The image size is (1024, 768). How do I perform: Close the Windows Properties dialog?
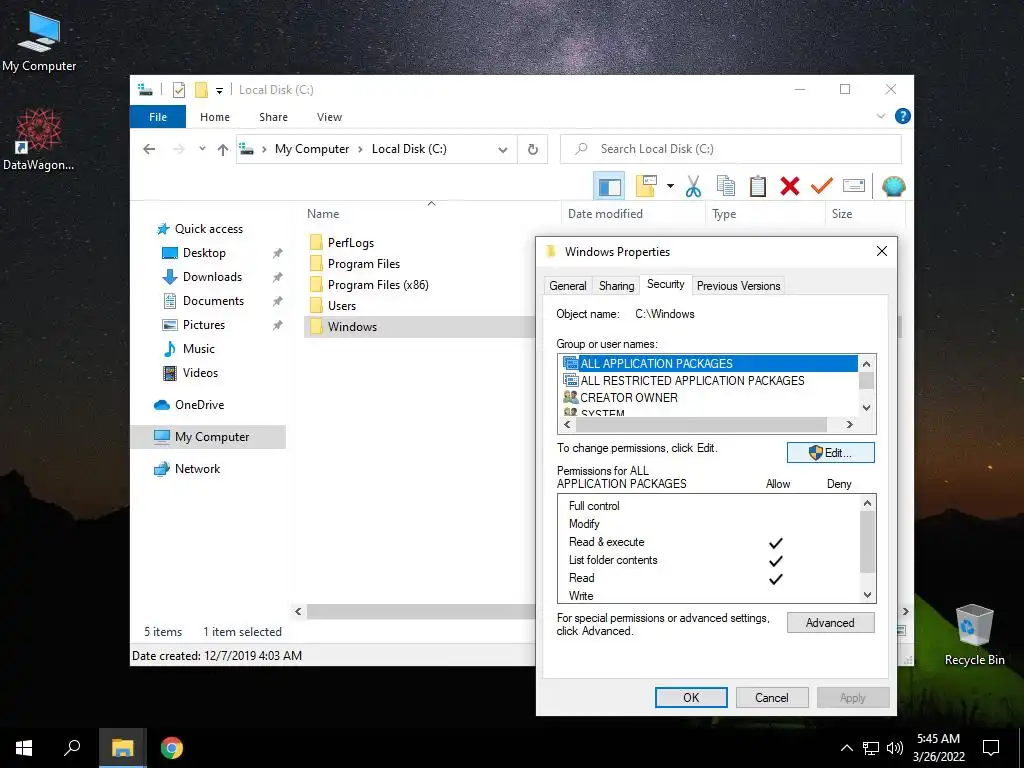coord(882,251)
